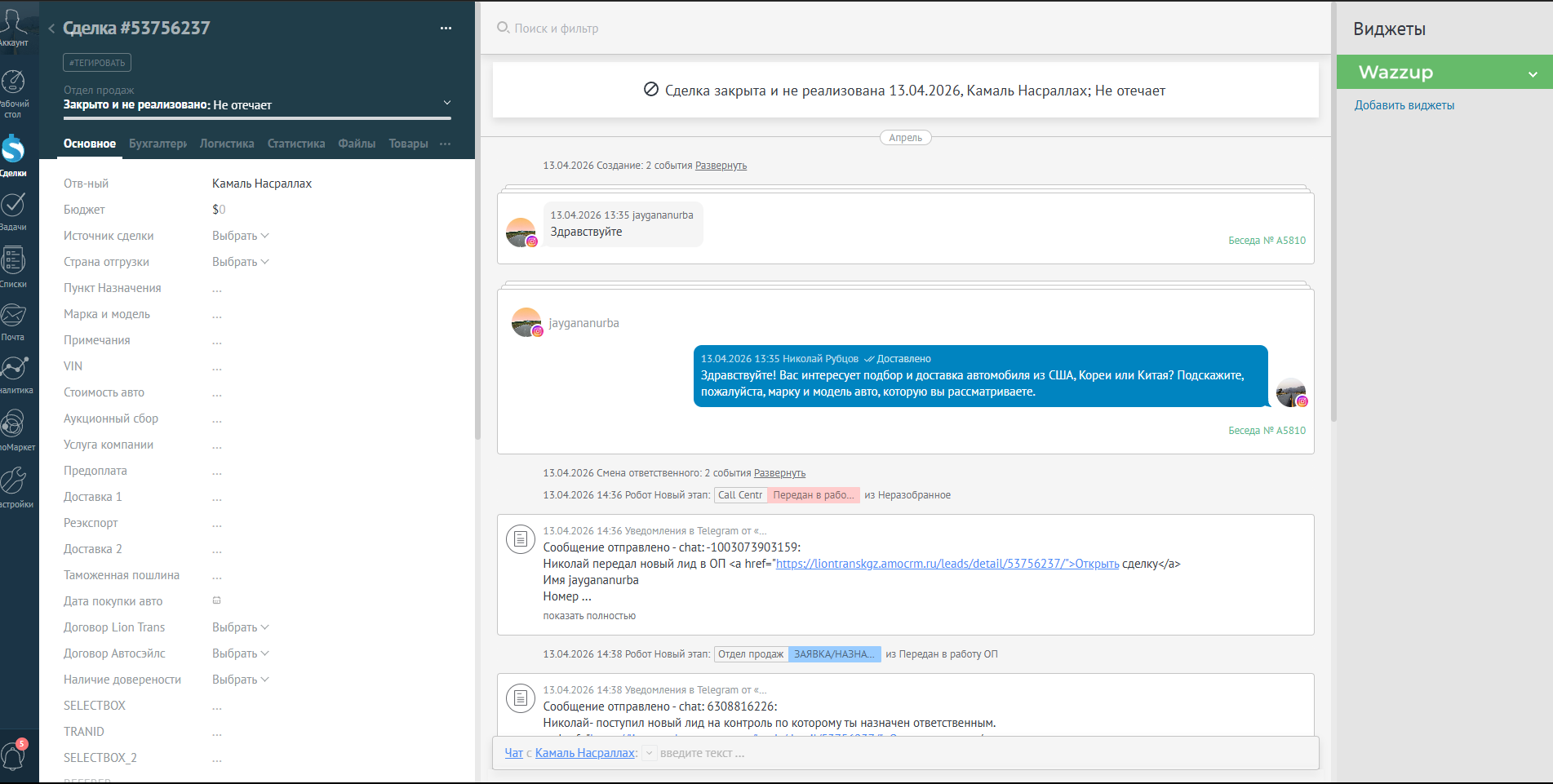Click the search magnifier icon in feed
1553x784 pixels.
point(503,28)
